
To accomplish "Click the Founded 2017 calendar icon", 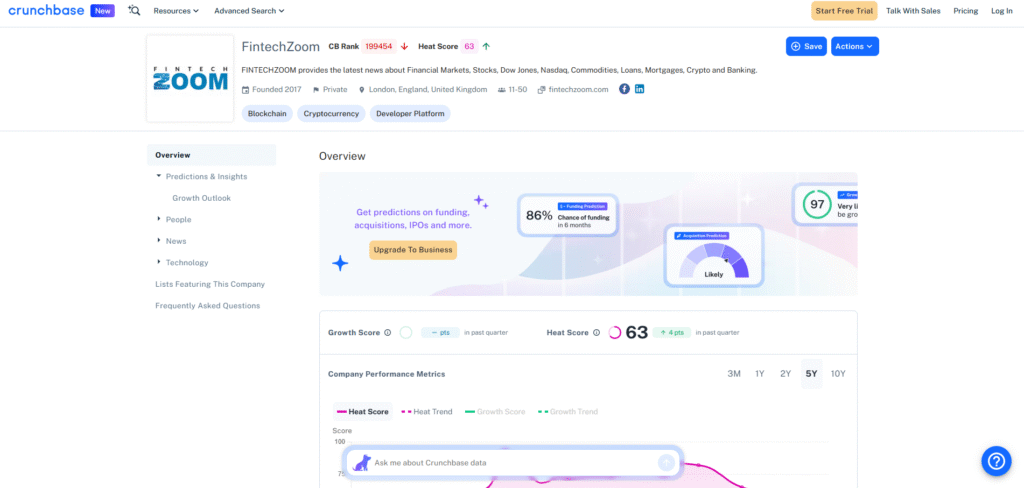I will 246,89.
